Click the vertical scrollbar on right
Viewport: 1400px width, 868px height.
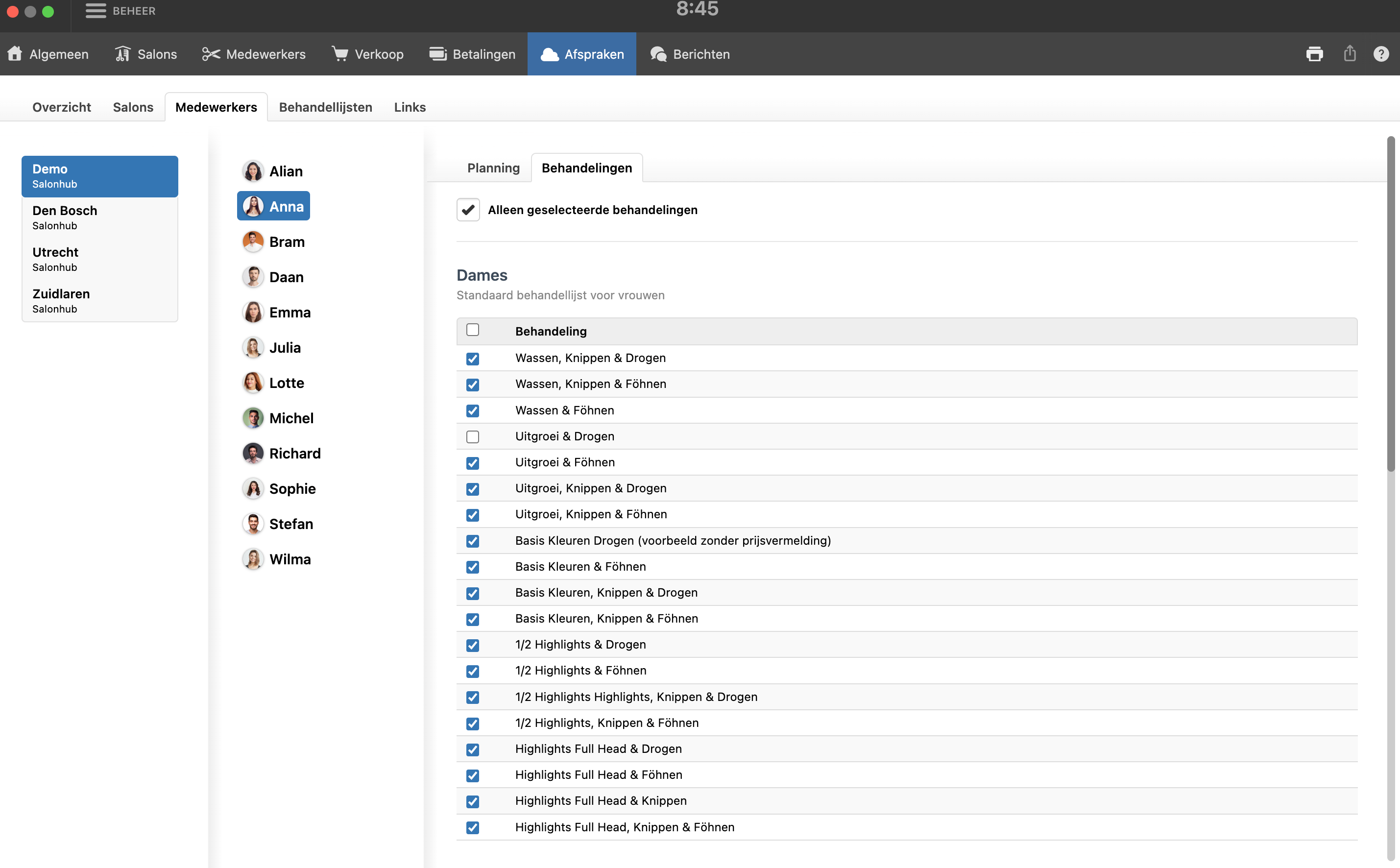click(x=1390, y=304)
